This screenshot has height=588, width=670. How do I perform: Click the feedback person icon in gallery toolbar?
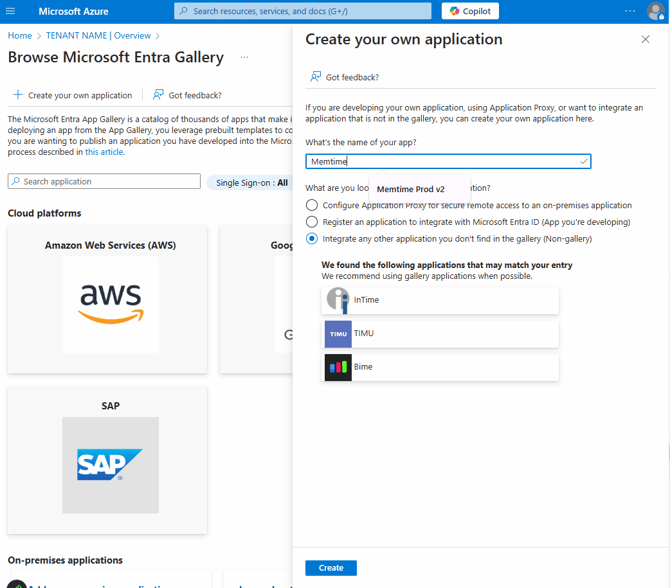(158, 94)
